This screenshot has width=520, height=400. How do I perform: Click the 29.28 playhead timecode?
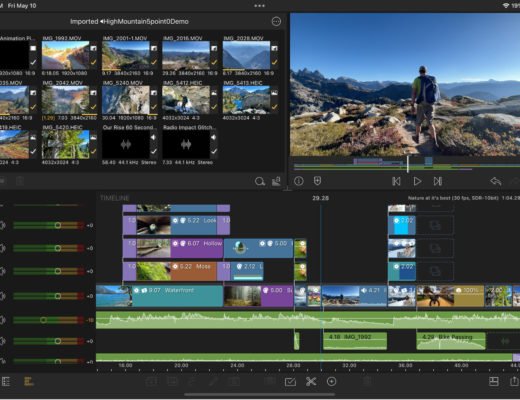tap(320, 198)
